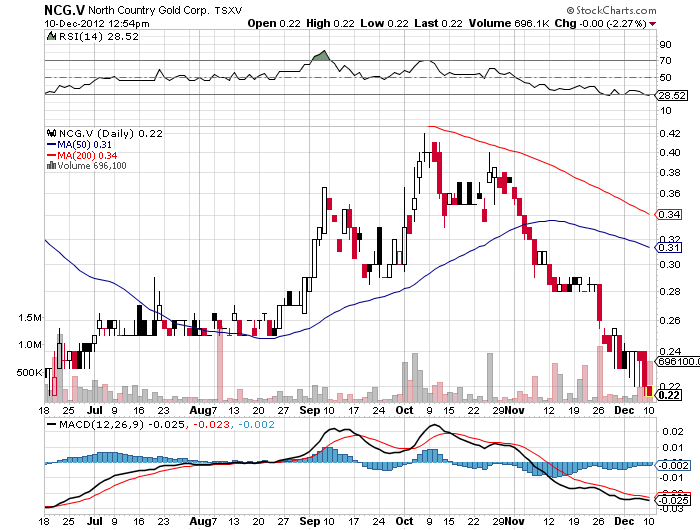
Task: Click the 'Open 0.22' value in the header
Action: 274,23
